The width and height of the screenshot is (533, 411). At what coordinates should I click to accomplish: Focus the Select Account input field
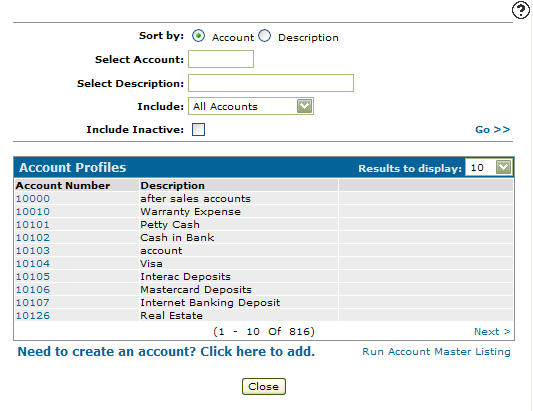coord(221,59)
